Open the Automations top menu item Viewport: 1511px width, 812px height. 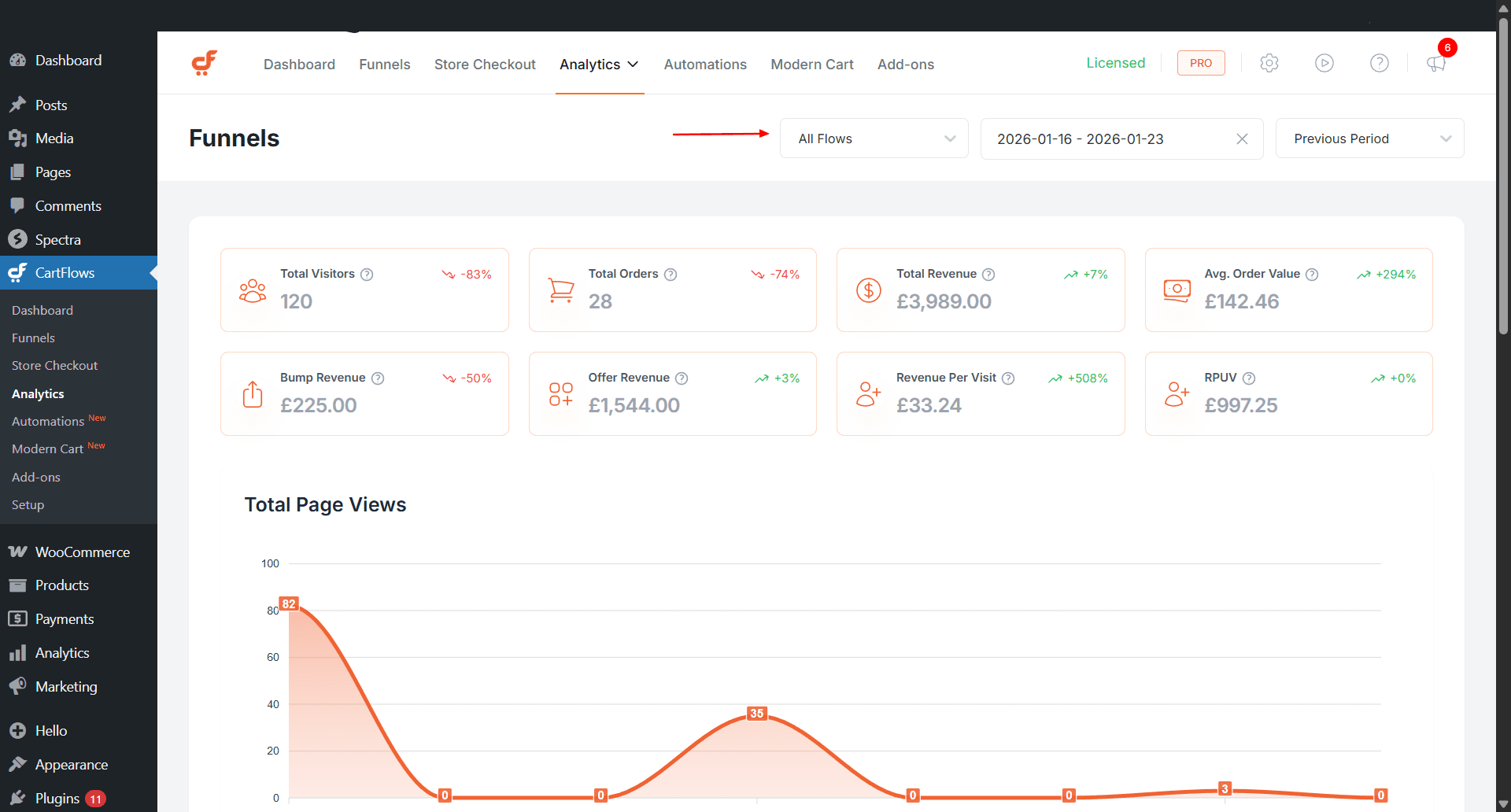tap(704, 65)
